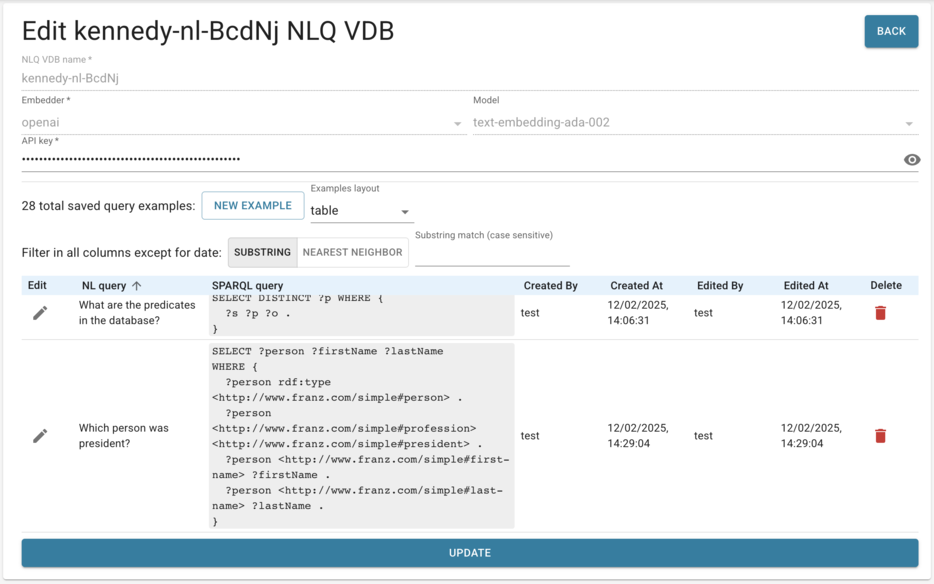
Task: Delete the predicates query example
Action: (880, 312)
